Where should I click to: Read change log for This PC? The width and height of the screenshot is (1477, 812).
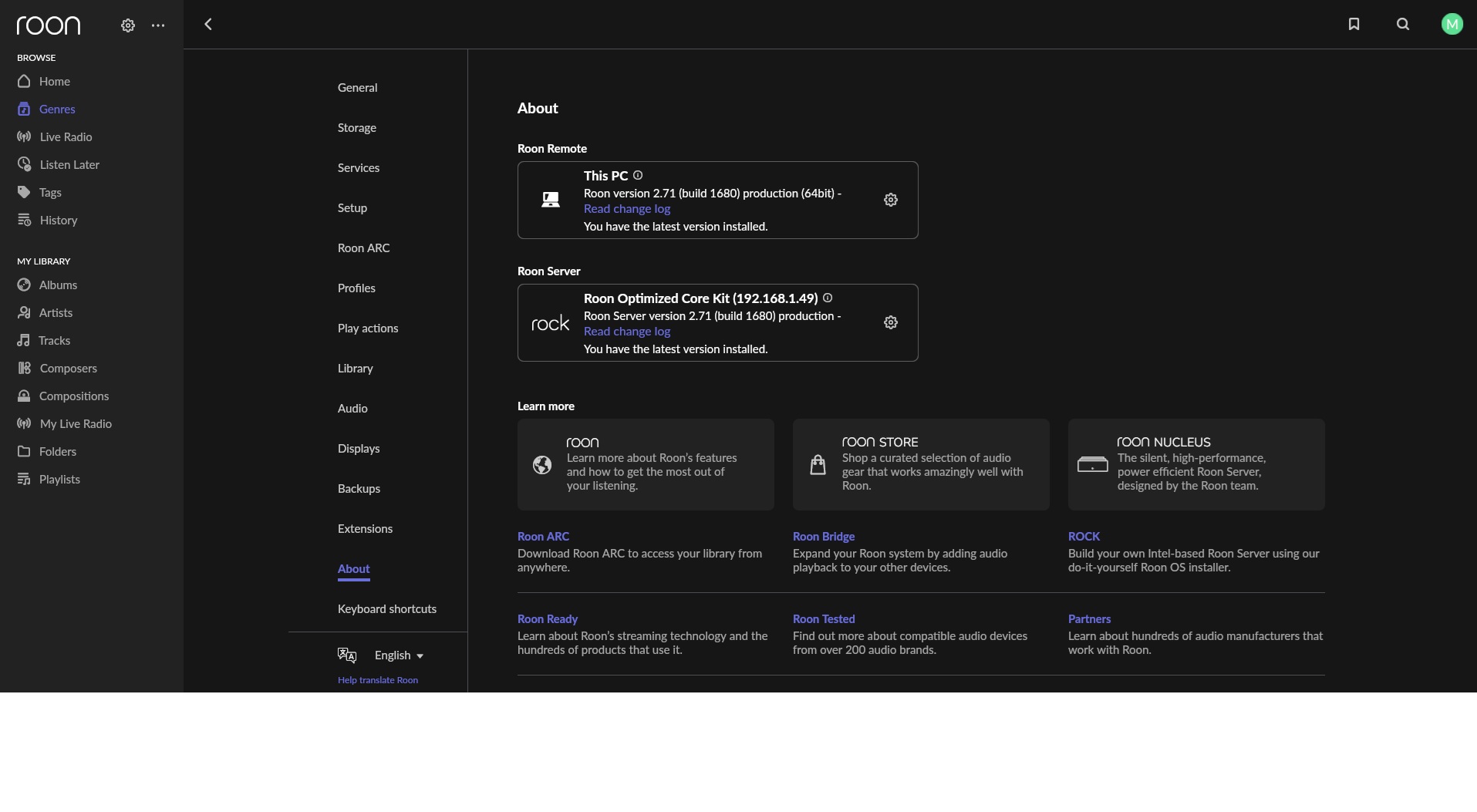pyautogui.click(x=627, y=209)
